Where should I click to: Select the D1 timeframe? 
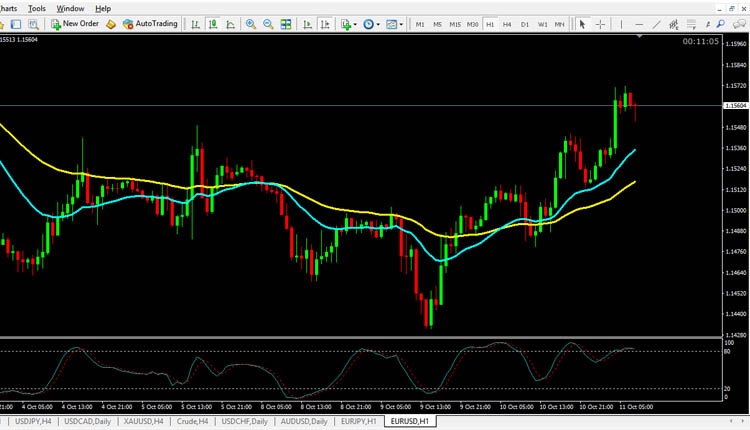pyautogui.click(x=525, y=24)
